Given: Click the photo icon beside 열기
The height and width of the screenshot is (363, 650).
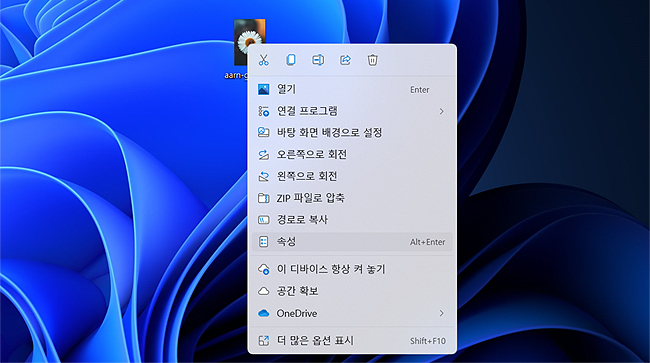Looking at the screenshot, I should point(264,89).
